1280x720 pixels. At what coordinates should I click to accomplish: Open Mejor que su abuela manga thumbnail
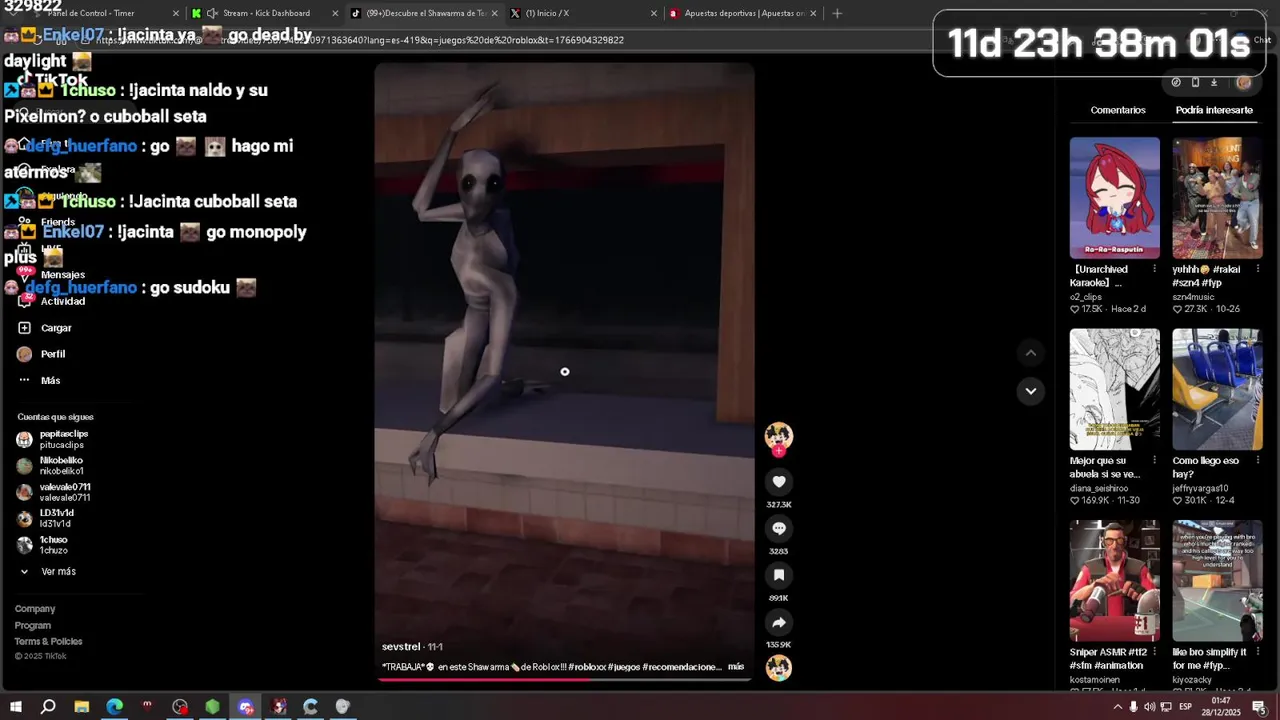pos(1115,389)
